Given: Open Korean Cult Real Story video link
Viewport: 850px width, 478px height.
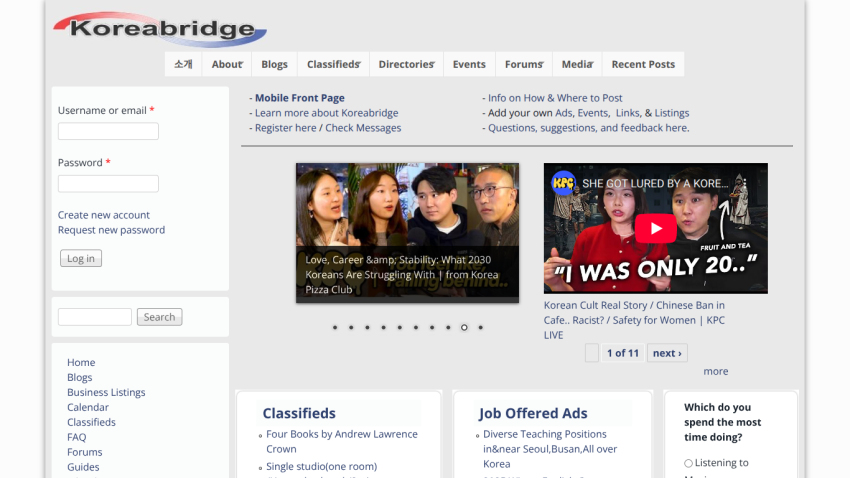Looking at the screenshot, I should coord(634,320).
